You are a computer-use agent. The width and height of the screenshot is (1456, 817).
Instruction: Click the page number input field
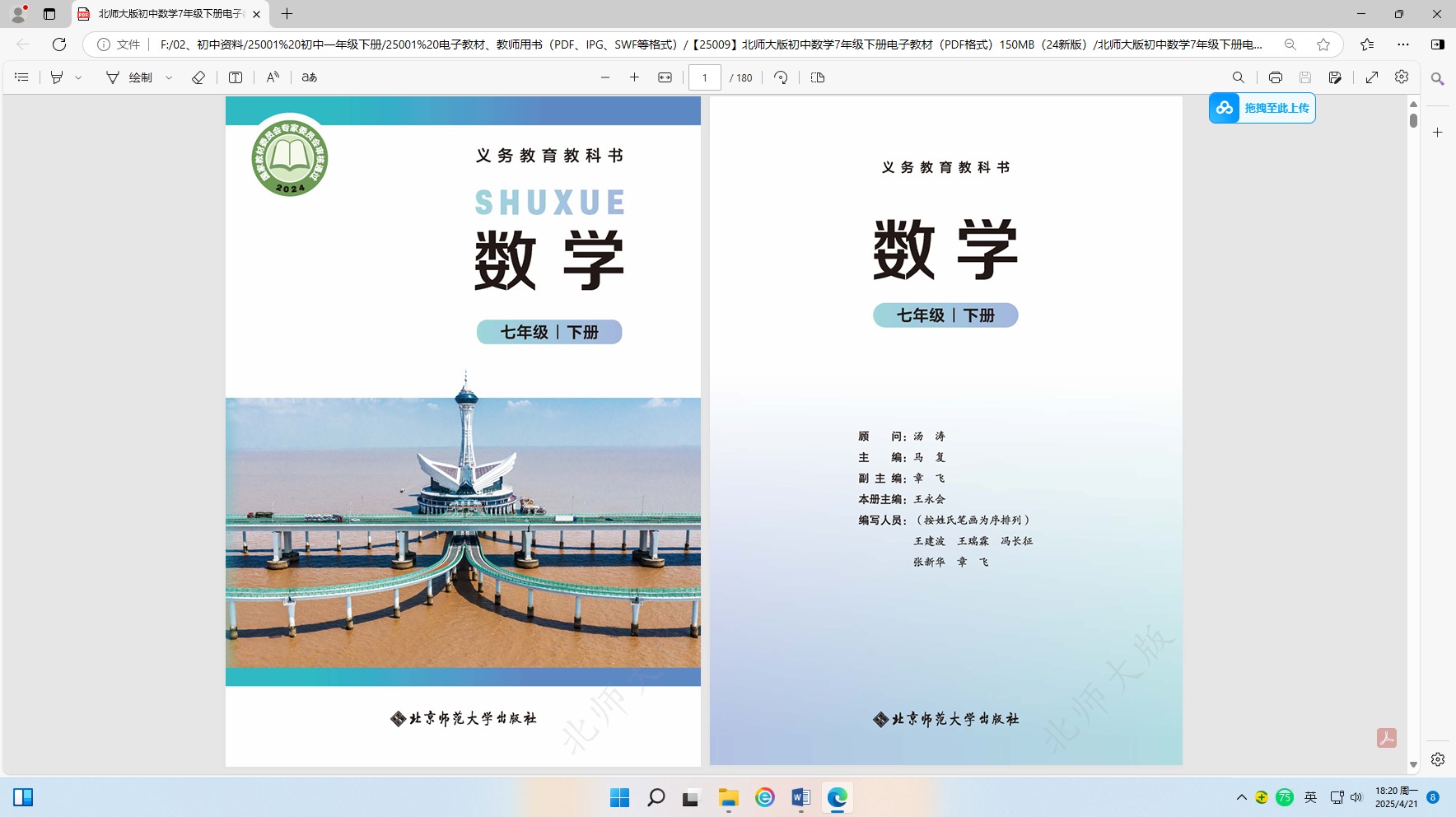(x=704, y=77)
